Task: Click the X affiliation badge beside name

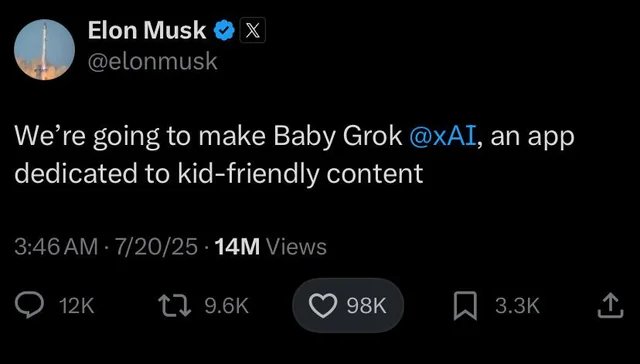Action: [252, 31]
